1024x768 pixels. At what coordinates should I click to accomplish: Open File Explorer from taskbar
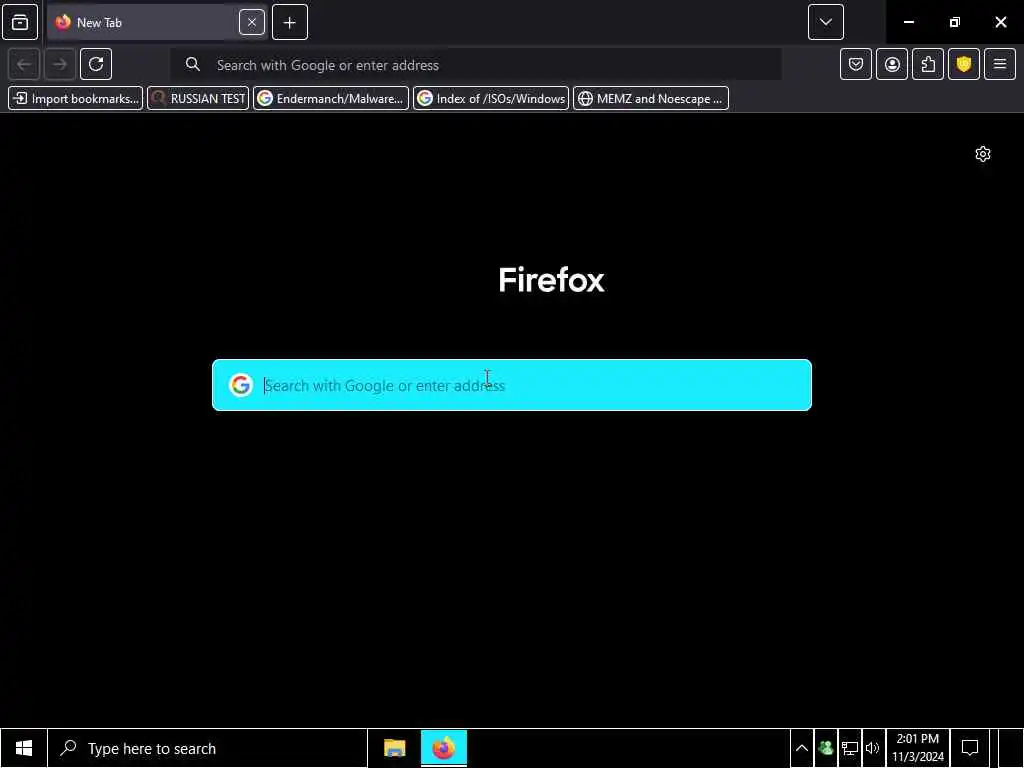click(394, 748)
